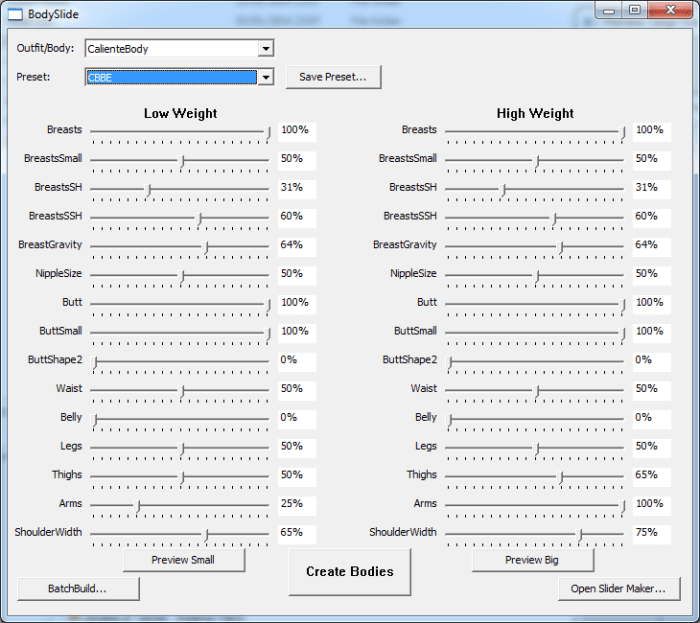The width and height of the screenshot is (700, 623).
Task: Click the Low Weight NippleSize slider thumb
Action: pyautogui.click(x=181, y=276)
